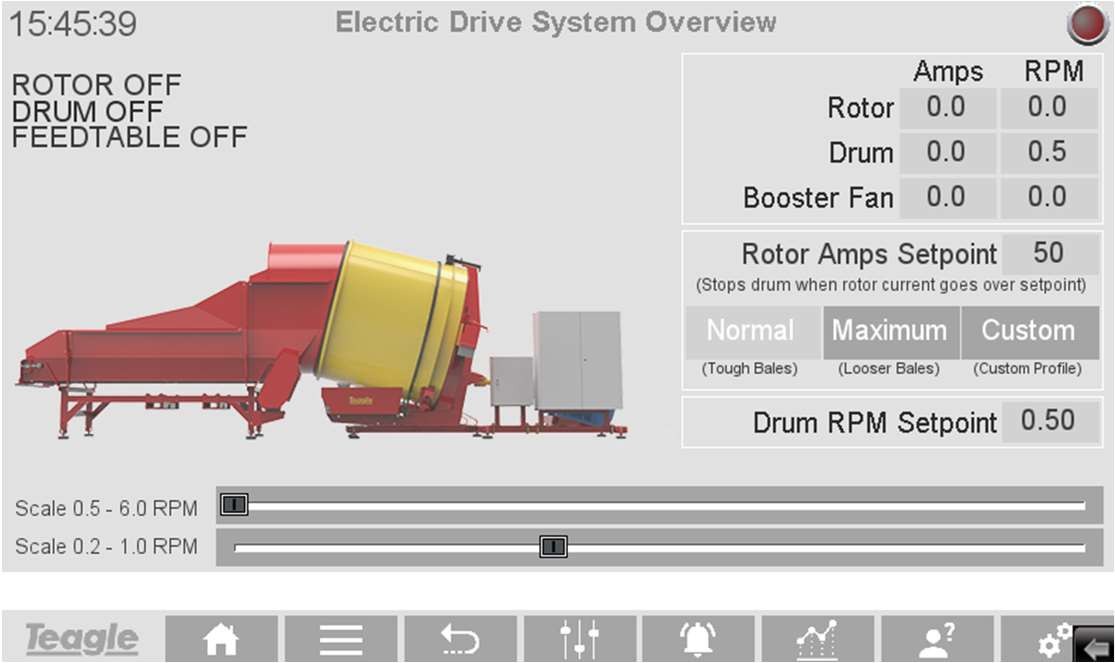Click the 0.2 - 1.0 RPM slider handle

(x=553, y=546)
